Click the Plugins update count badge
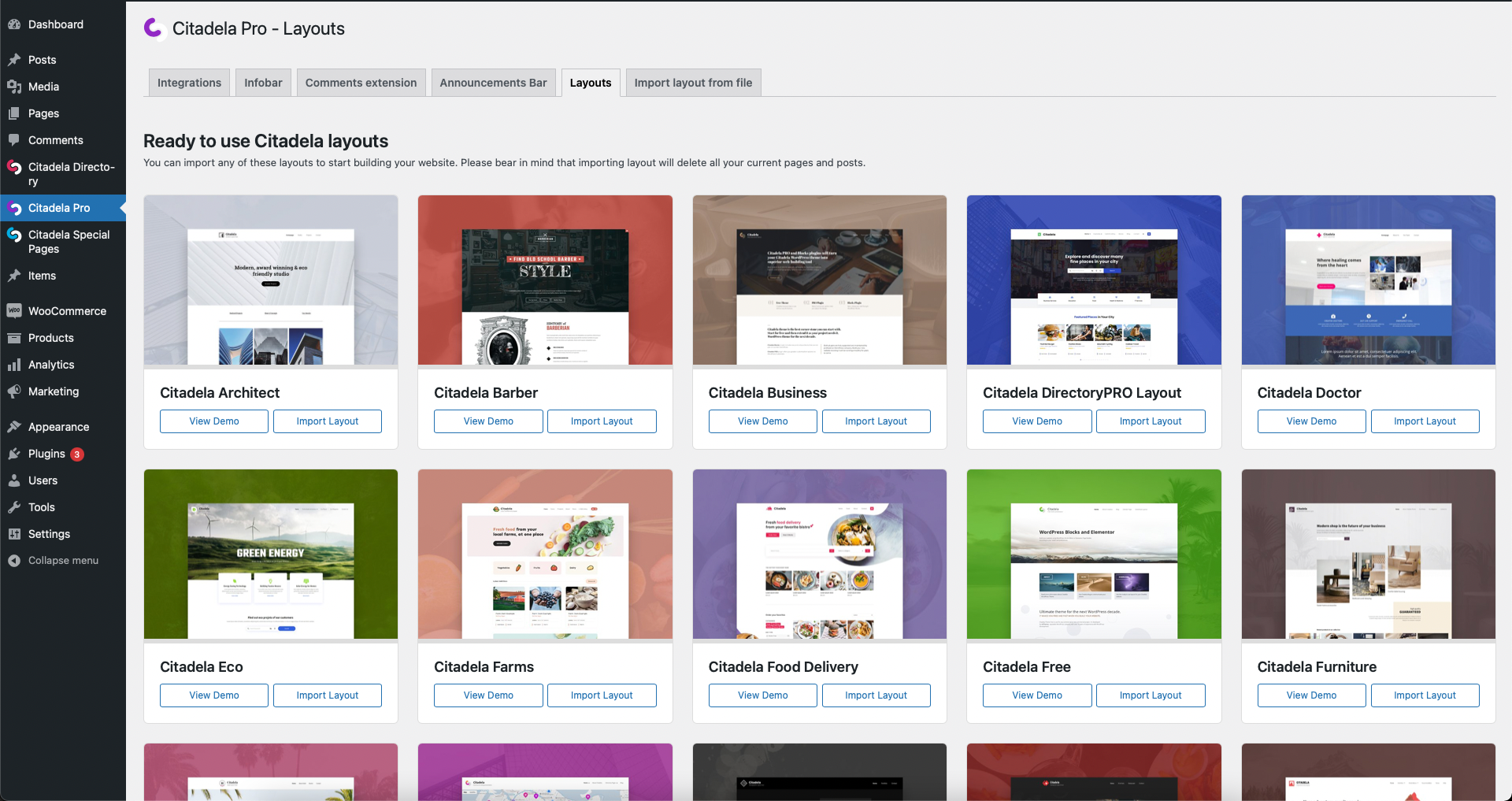1512x801 pixels. pos(77,454)
